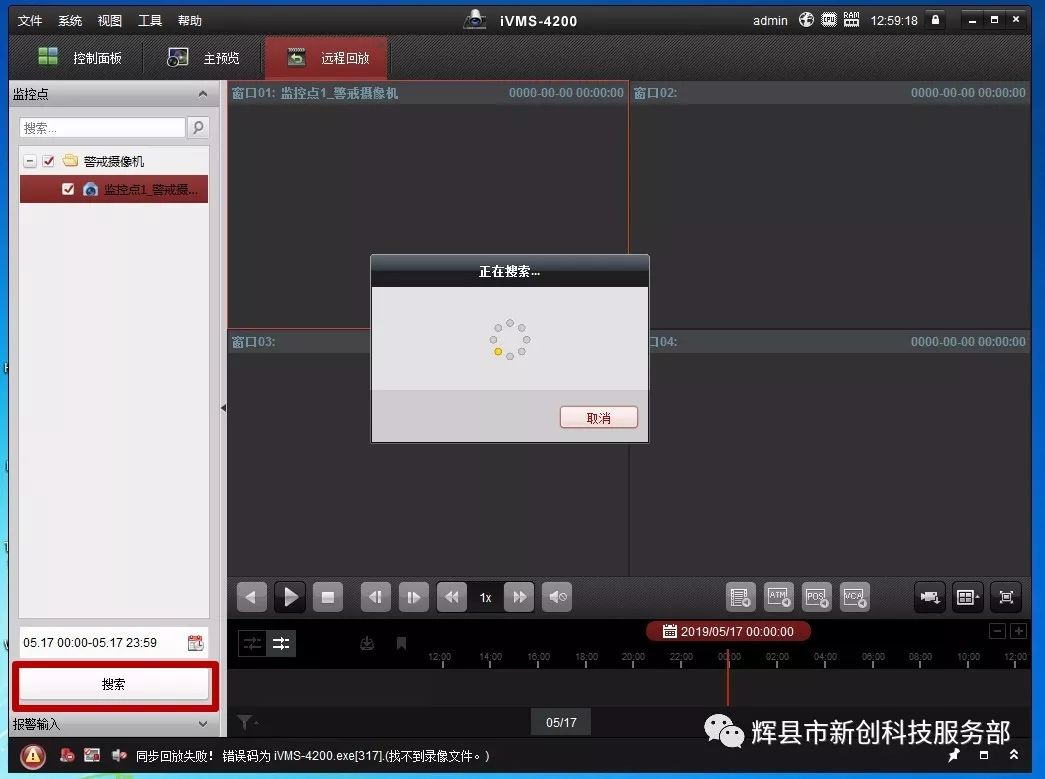The image size is (1045, 779).
Task: Zoom in the timeline with plus
Action: tap(1018, 631)
